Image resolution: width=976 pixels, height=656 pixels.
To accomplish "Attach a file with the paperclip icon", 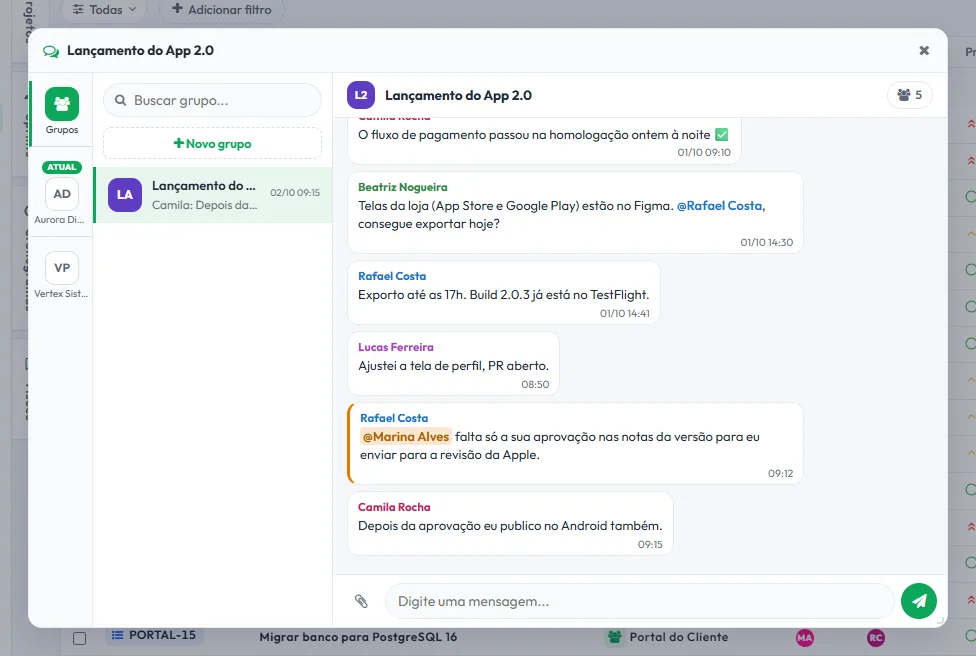I will pyautogui.click(x=361, y=601).
